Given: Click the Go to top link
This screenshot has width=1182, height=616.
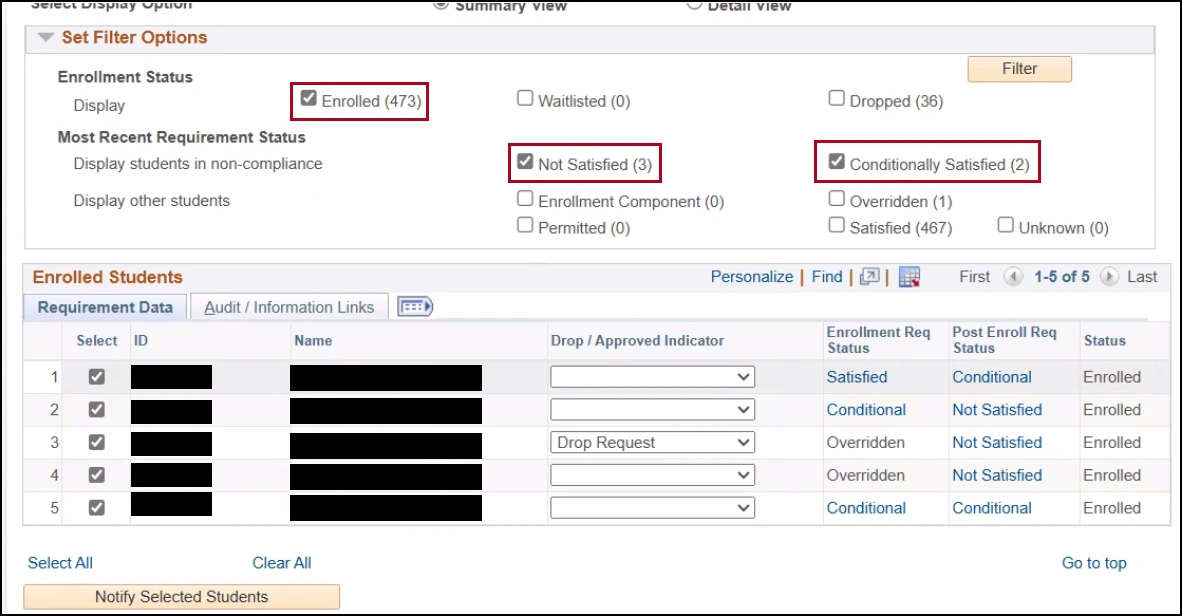Looking at the screenshot, I should [x=1094, y=562].
